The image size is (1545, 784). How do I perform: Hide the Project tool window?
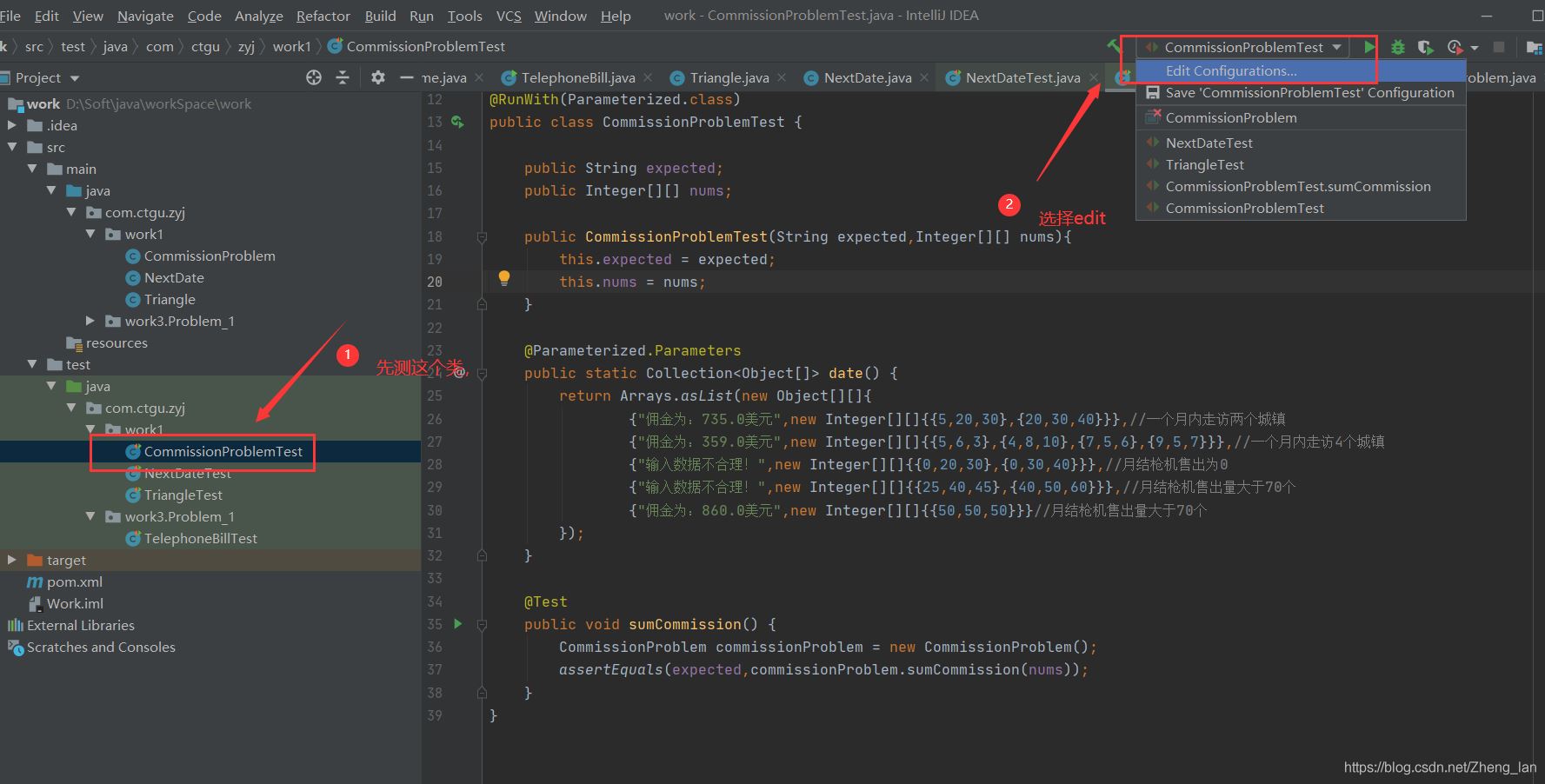pos(405,77)
